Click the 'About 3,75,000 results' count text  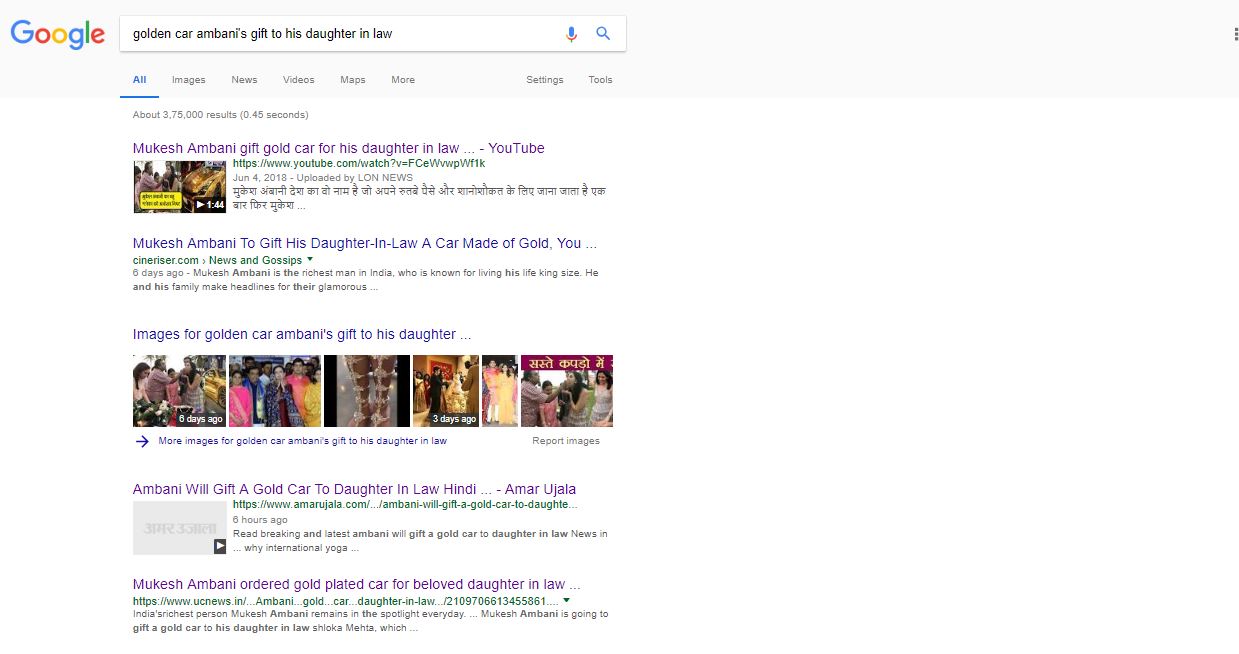tap(220, 115)
